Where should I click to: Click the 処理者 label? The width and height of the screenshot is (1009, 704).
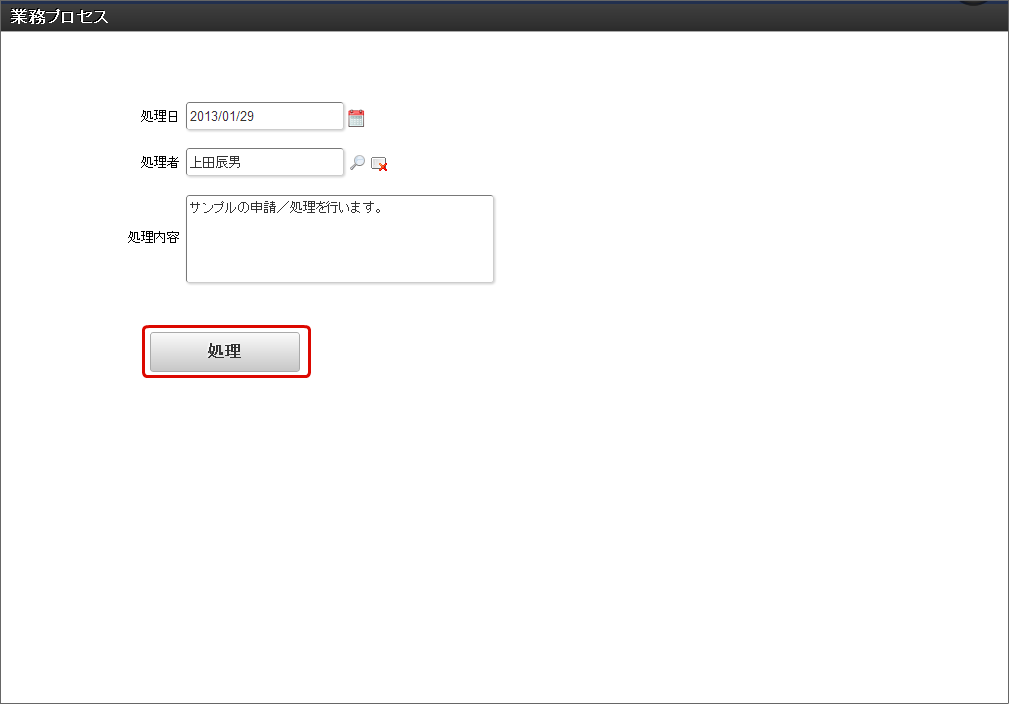coord(159,162)
